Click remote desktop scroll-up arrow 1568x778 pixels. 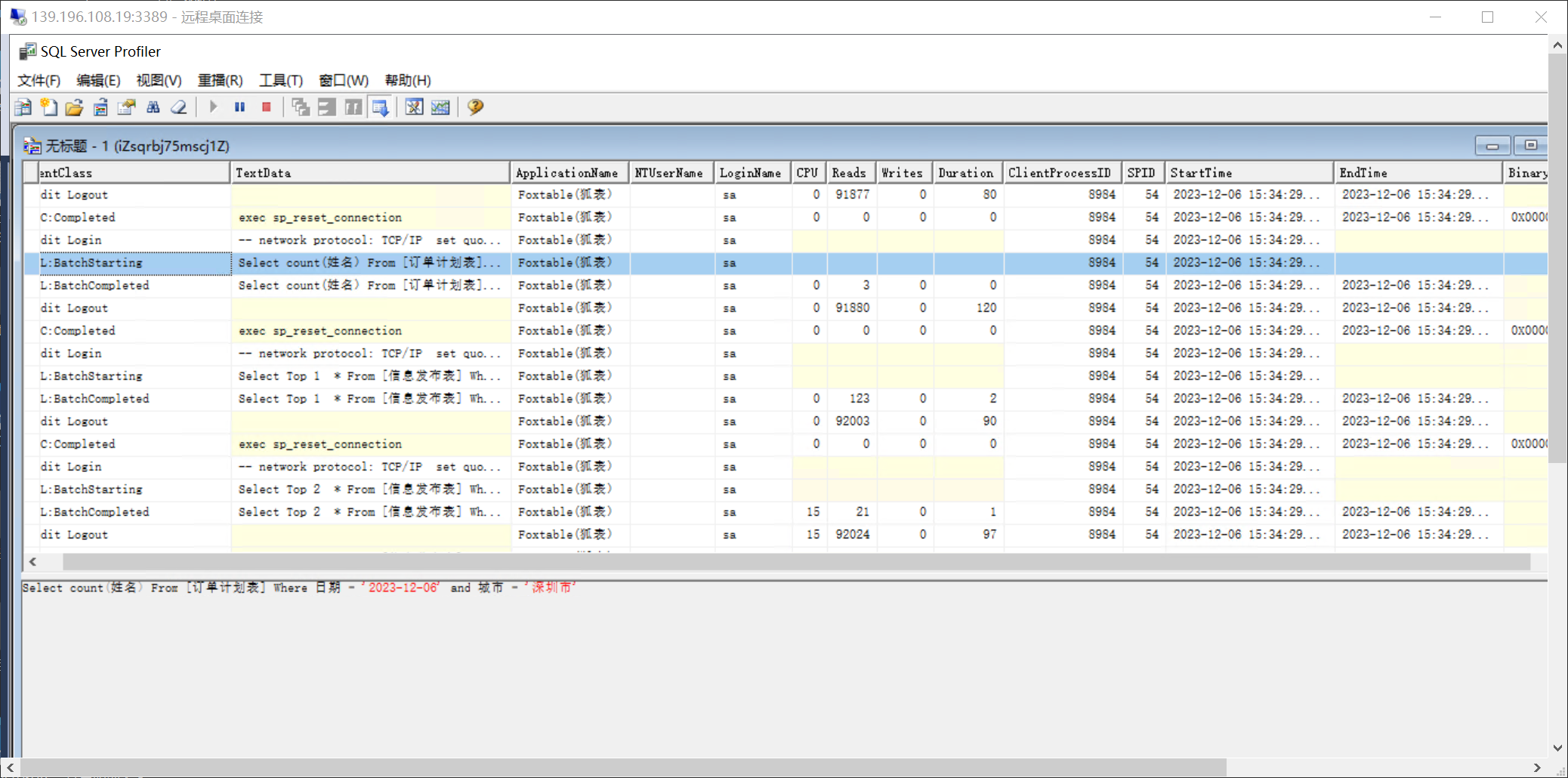[x=1557, y=45]
